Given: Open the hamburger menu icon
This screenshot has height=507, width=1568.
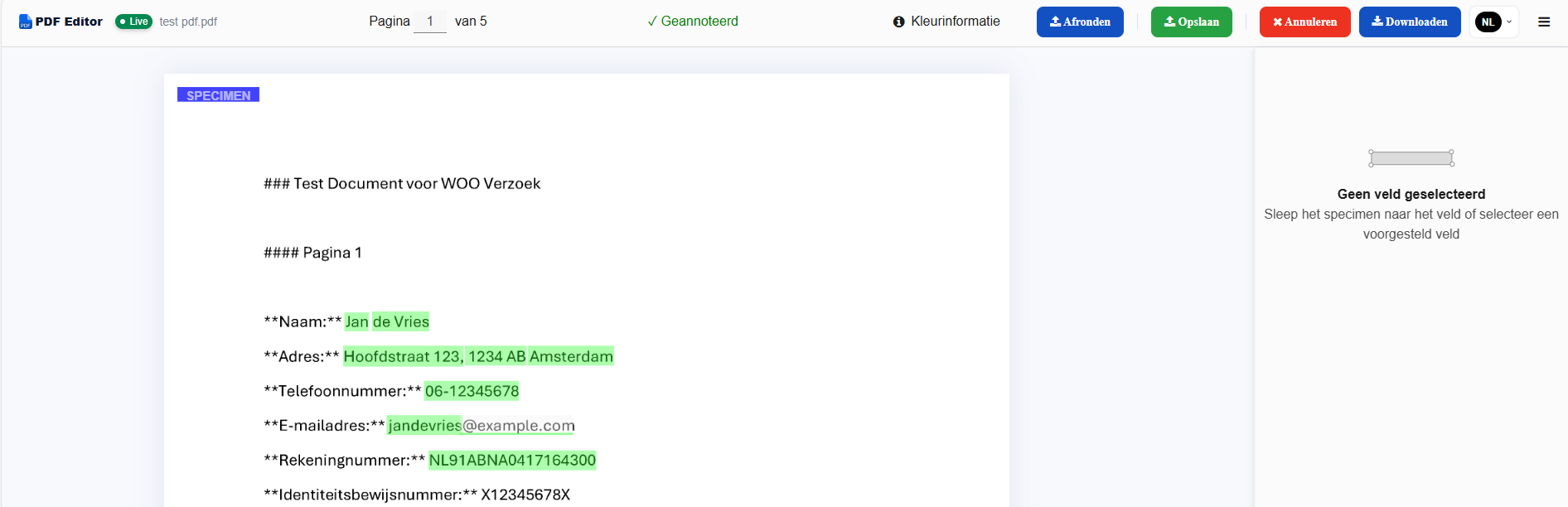Looking at the screenshot, I should tap(1543, 22).
